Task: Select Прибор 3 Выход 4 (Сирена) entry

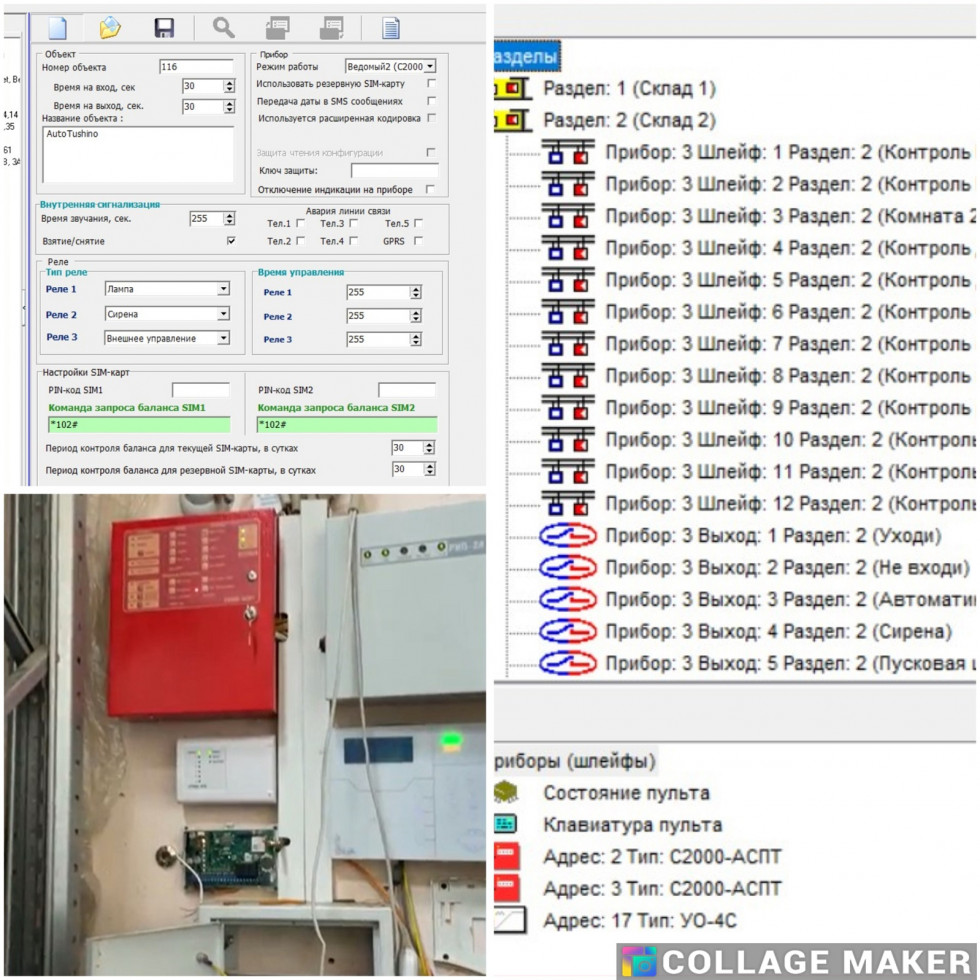Action: coord(778,632)
